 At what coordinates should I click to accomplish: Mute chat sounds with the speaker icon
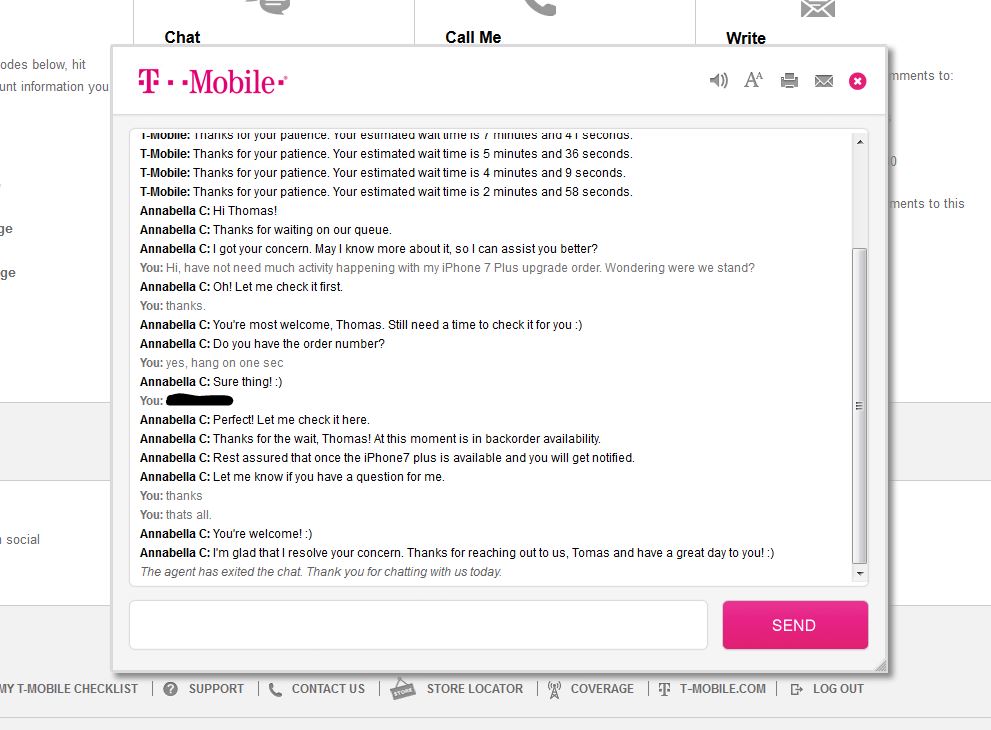[x=719, y=80]
